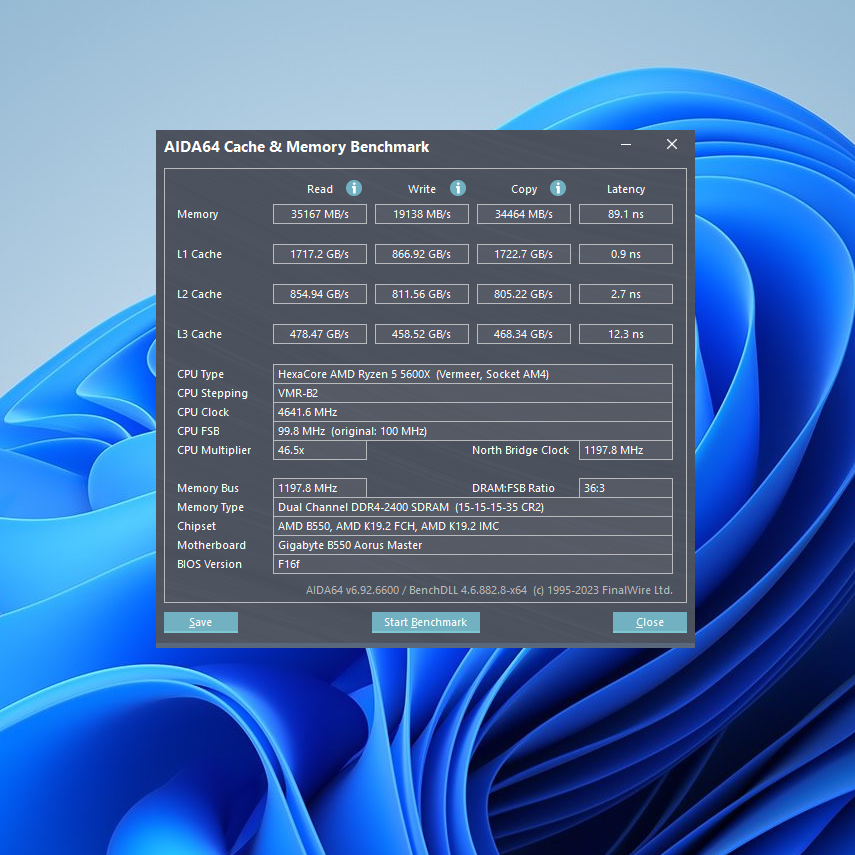Click the CPU Type field showing Ryzen 5 5600X

[472, 374]
